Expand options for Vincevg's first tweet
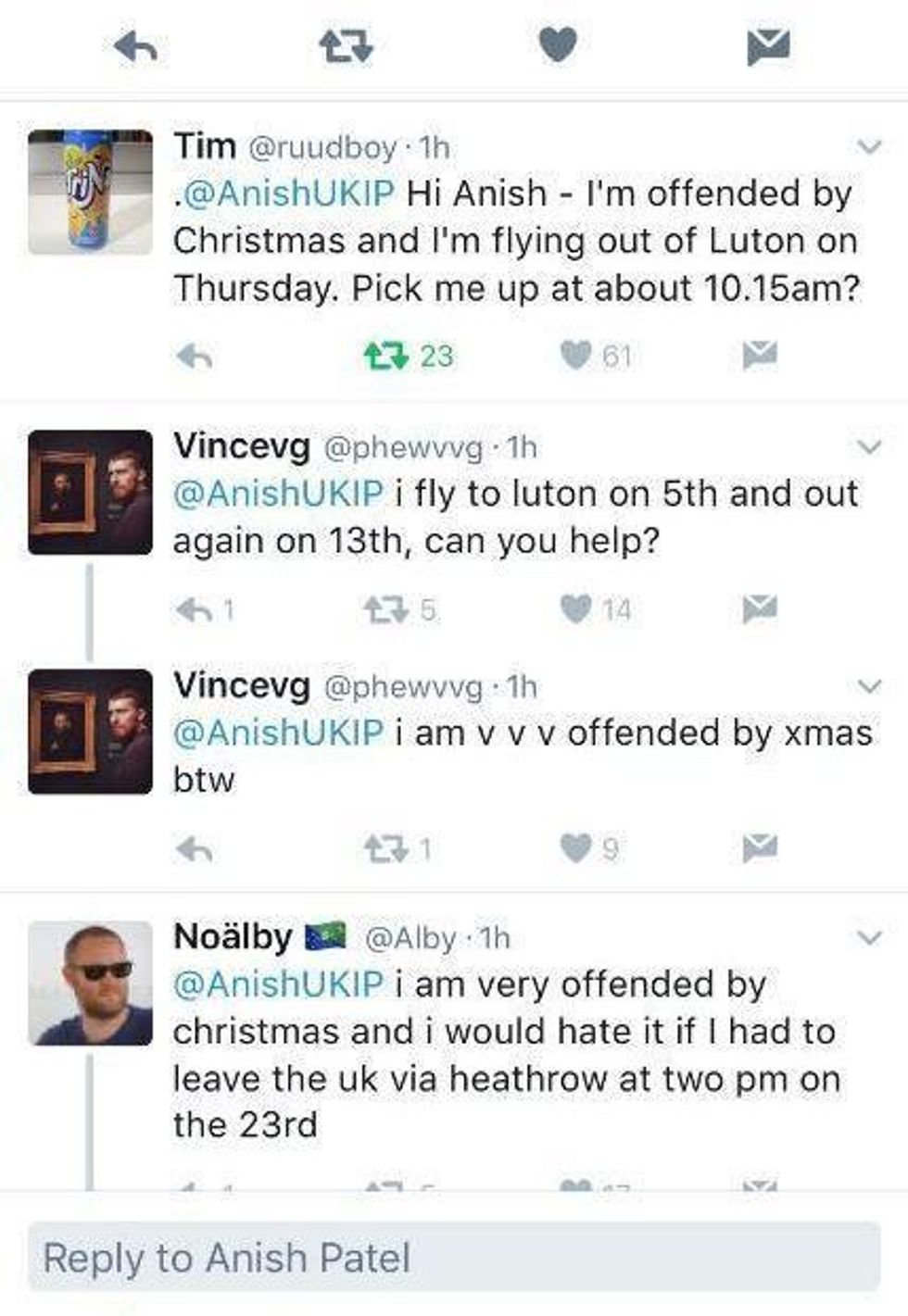 (x=868, y=447)
